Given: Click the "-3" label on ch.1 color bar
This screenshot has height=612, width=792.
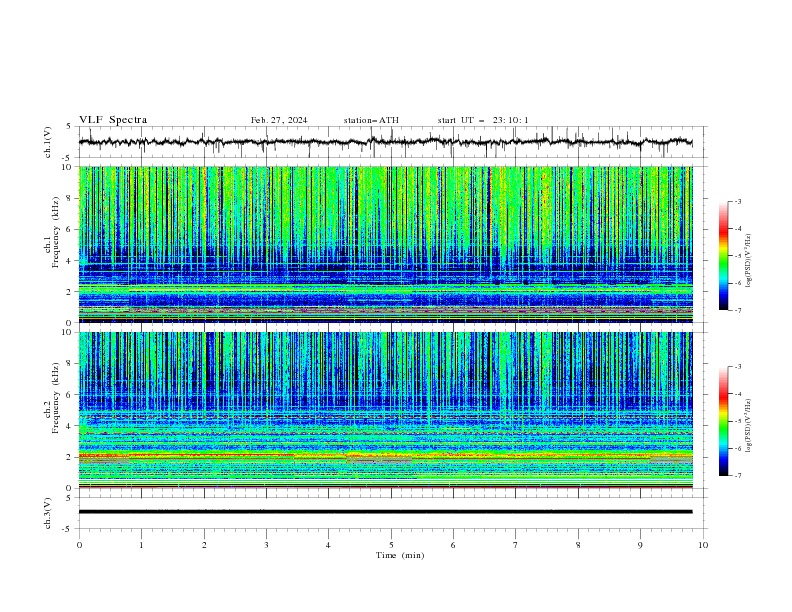Looking at the screenshot, I should point(738,201).
